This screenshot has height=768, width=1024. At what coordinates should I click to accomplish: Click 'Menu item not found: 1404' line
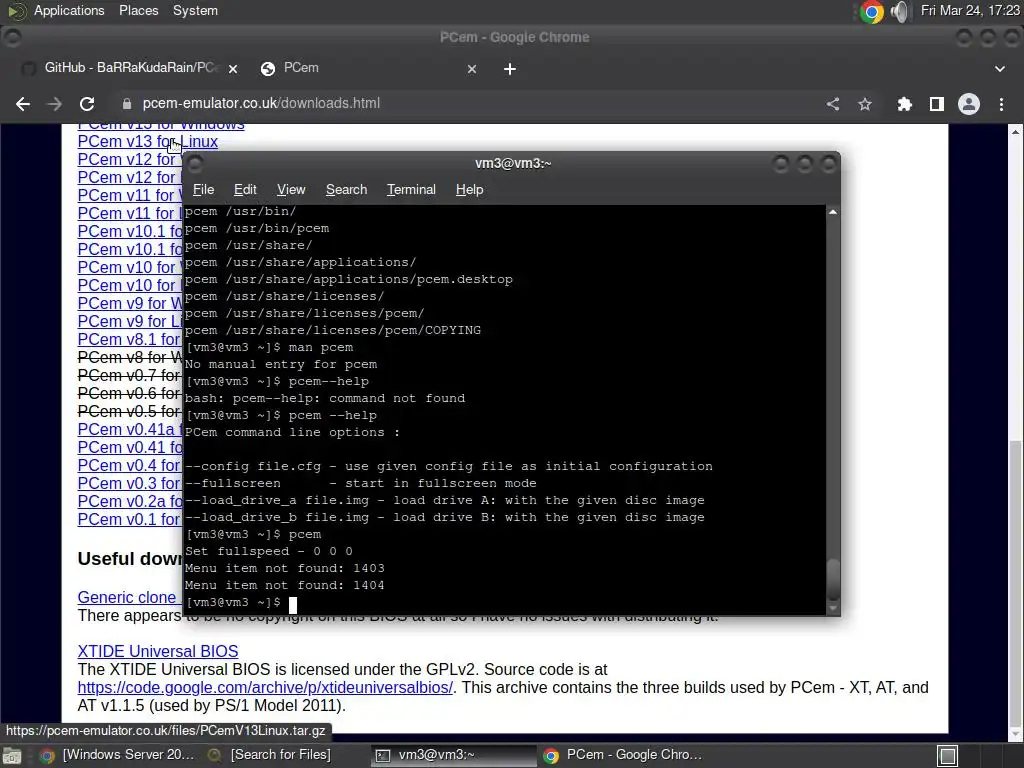click(x=285, y=586)
